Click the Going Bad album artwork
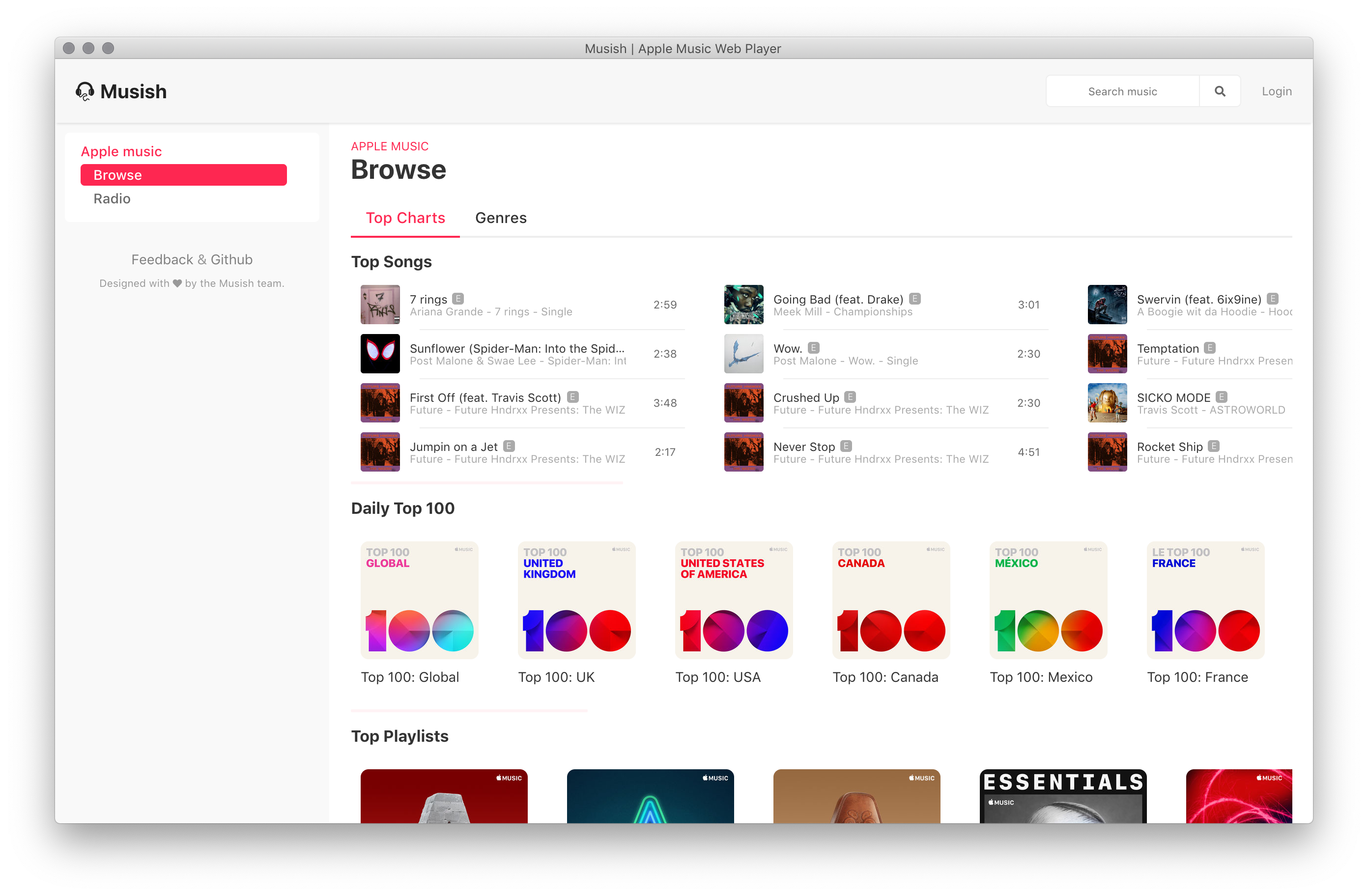Screen dimensions: 1368x896 tap(743, 305)
